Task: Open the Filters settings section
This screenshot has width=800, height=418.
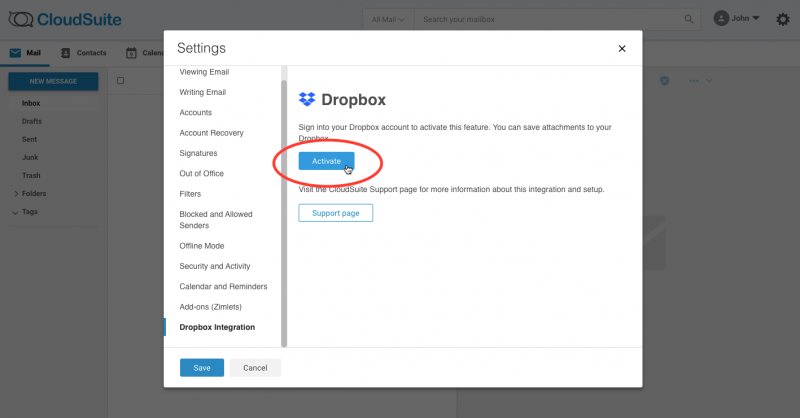Action: click(x=190, y=194)
